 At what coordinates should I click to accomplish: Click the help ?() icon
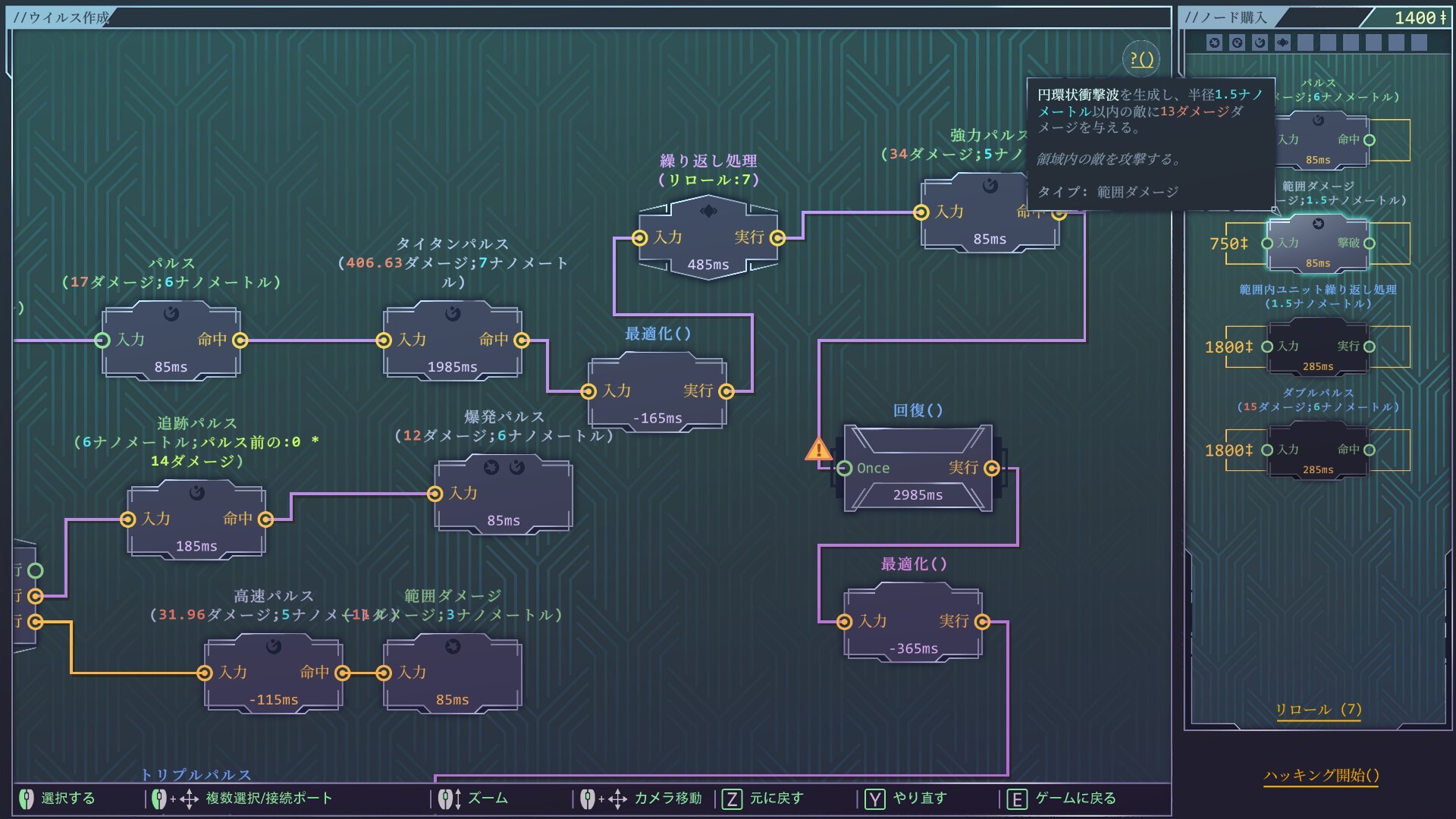[x=1141, y=59]
